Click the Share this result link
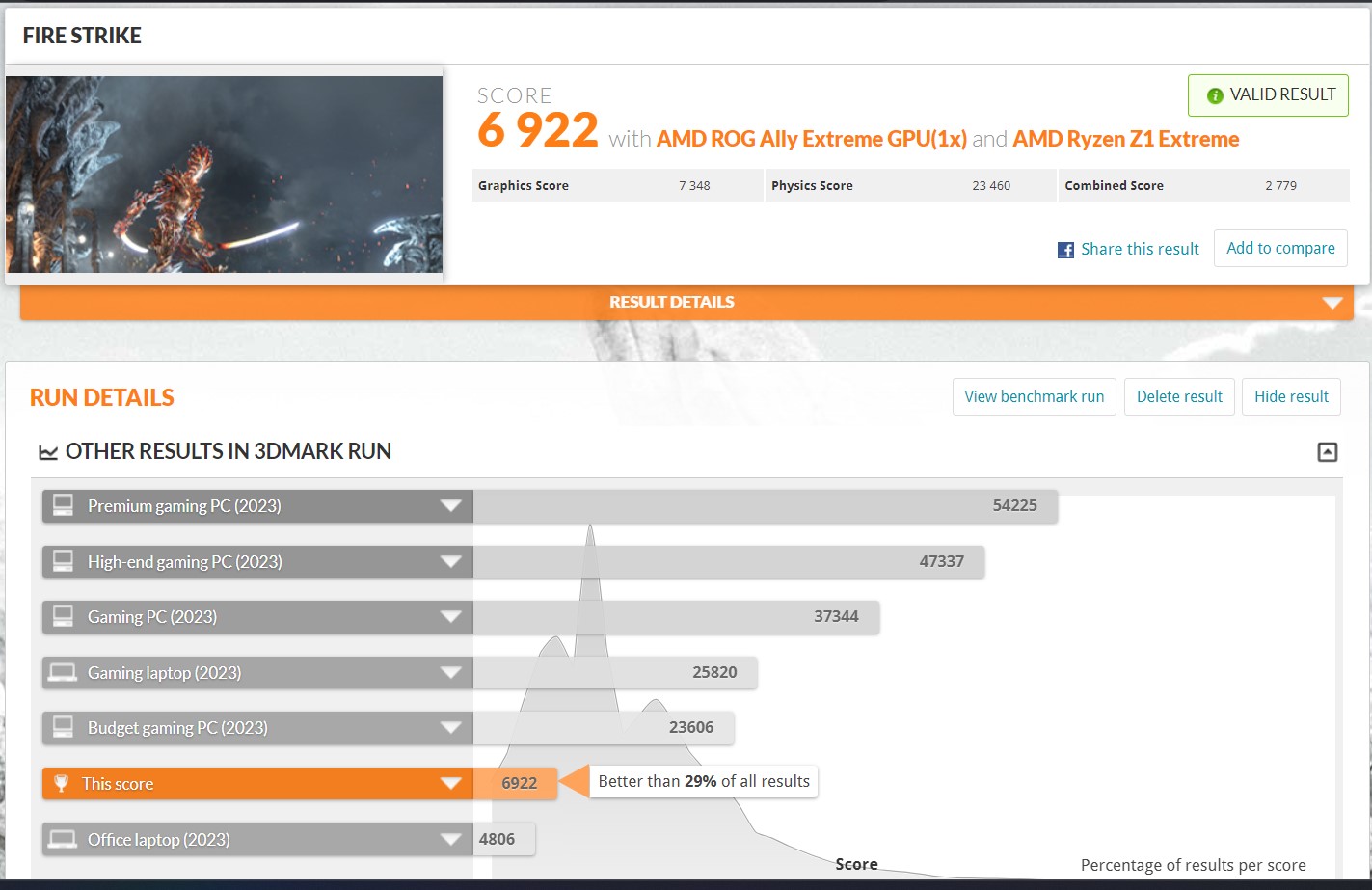Screen dimensions: 1372x890 (1140, 249)
